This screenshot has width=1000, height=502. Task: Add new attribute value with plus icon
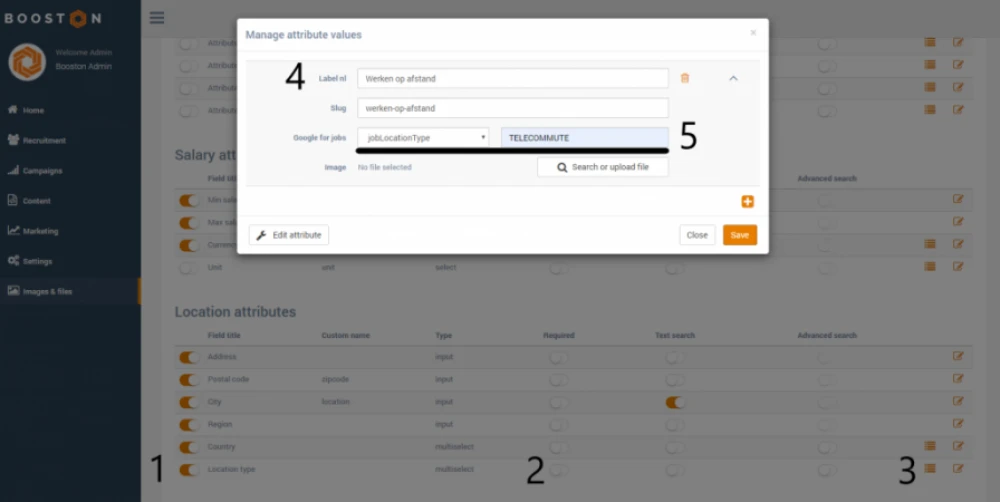tap(747, 202)
